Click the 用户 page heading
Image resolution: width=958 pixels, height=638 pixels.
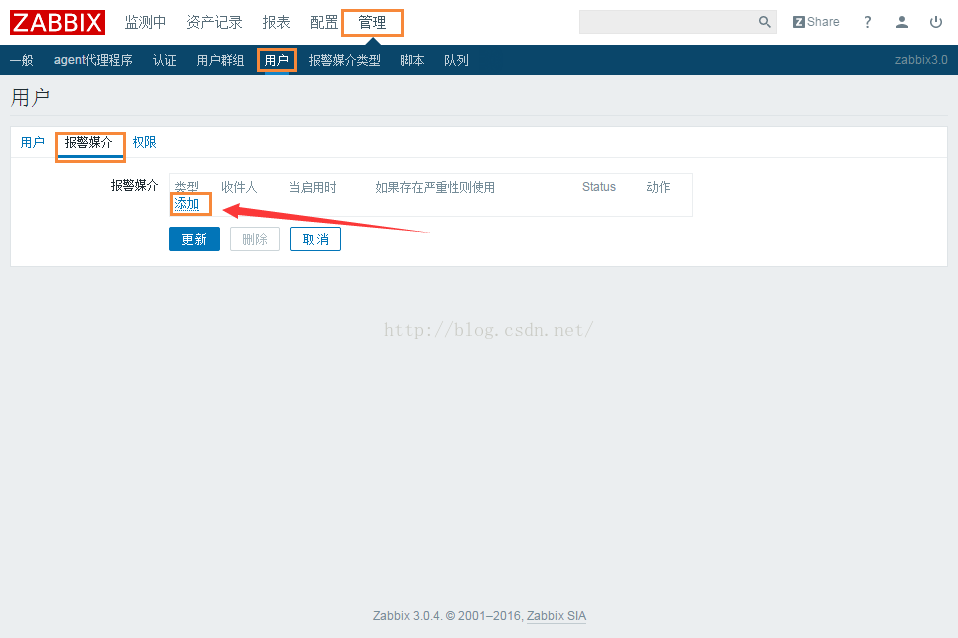click(x=30, y=98)
